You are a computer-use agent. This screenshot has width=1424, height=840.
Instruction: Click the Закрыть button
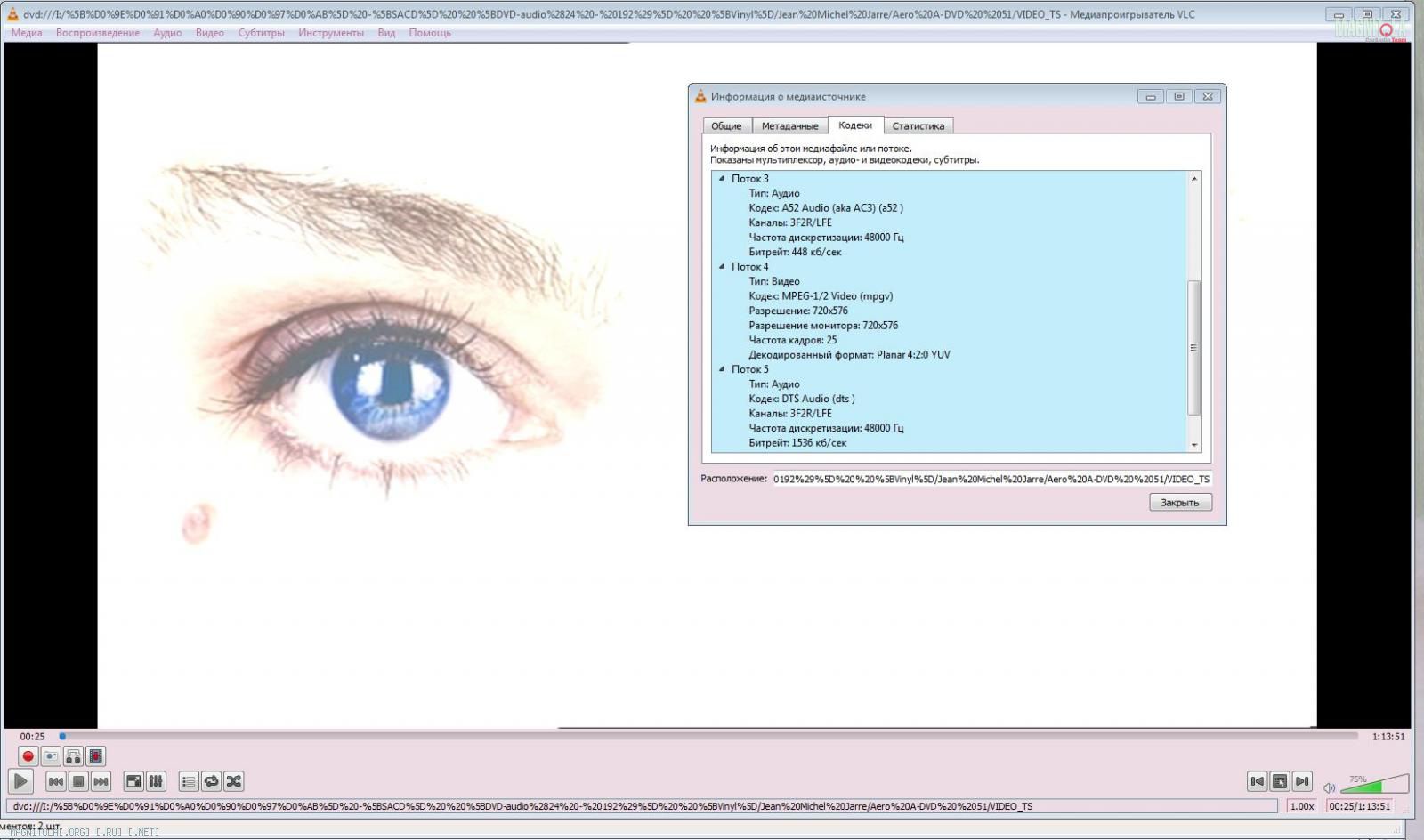1180,503
